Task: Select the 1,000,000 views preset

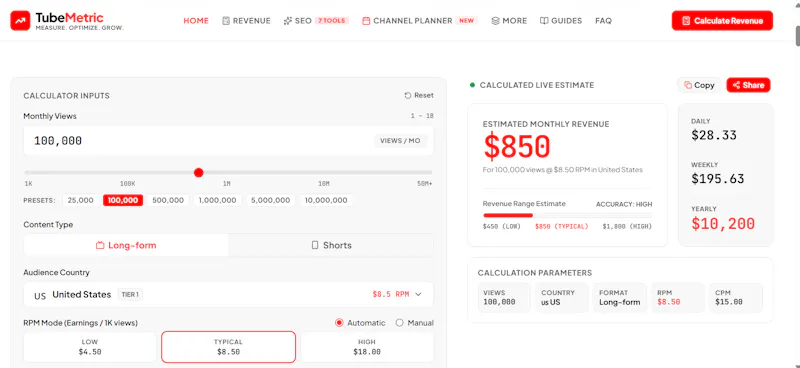Action: 217,201
